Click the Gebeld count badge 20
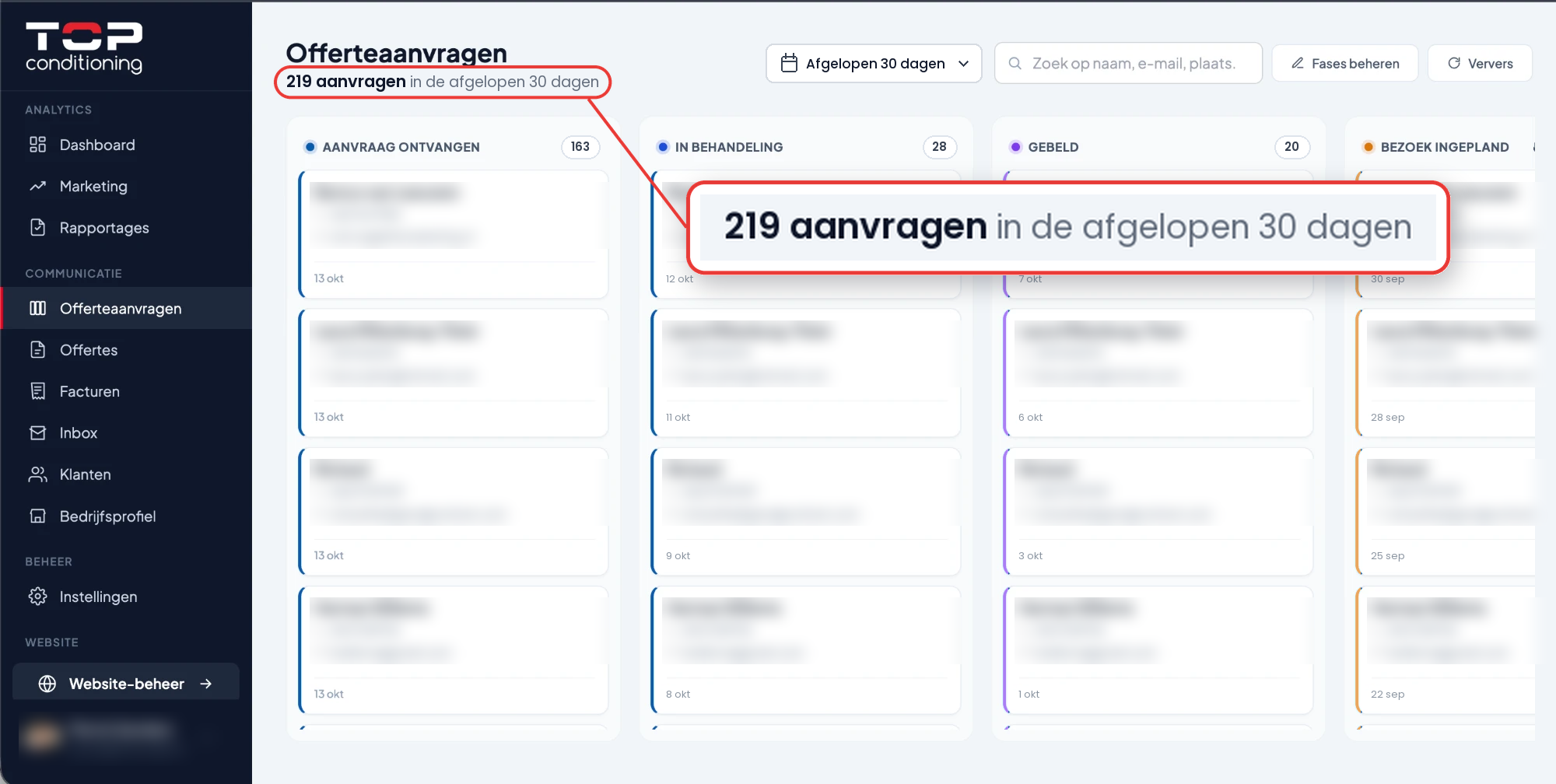 pos(1291,146)
